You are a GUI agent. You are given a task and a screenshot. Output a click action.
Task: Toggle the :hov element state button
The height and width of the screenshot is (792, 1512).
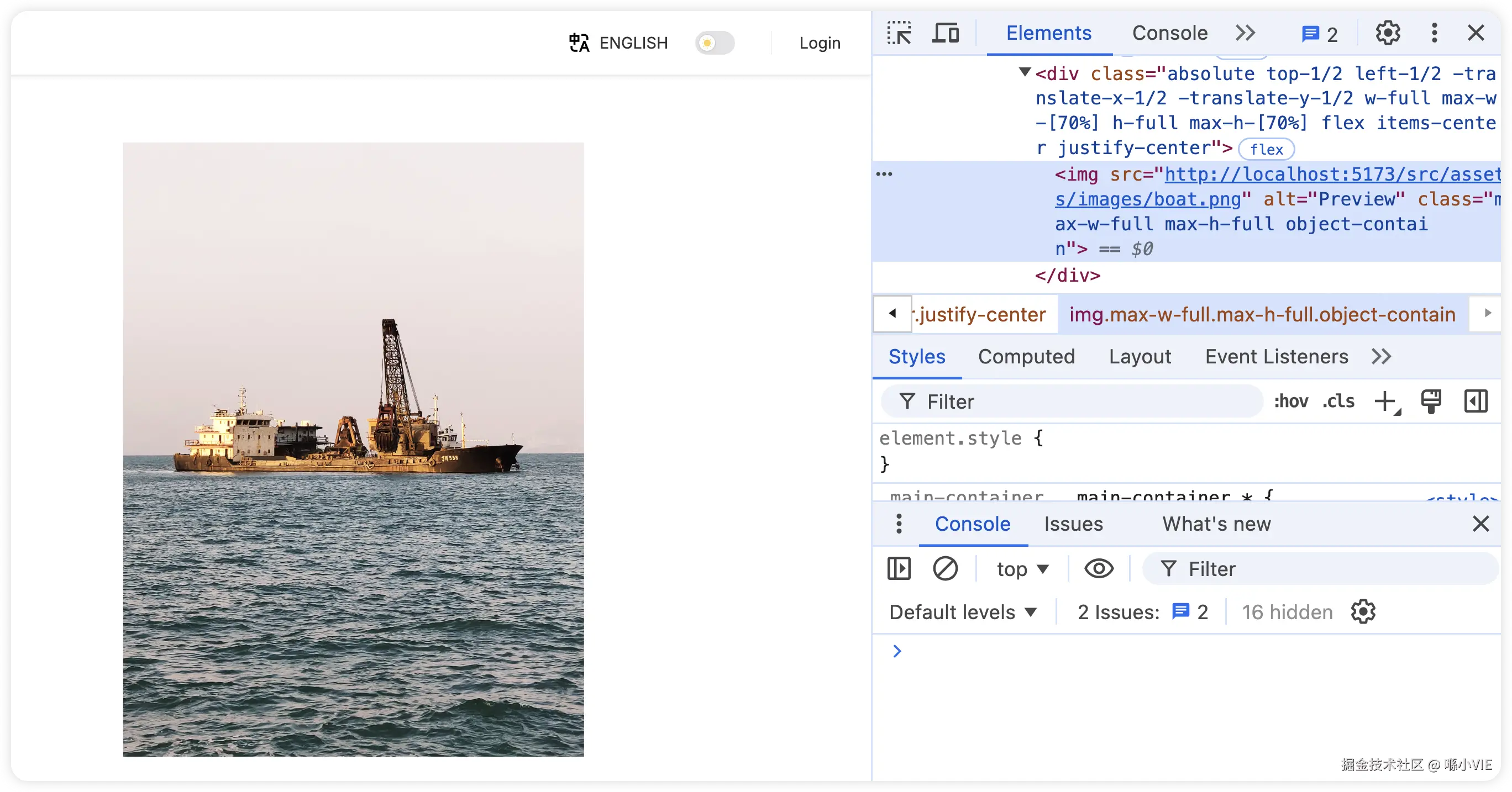coord(1291,402)
